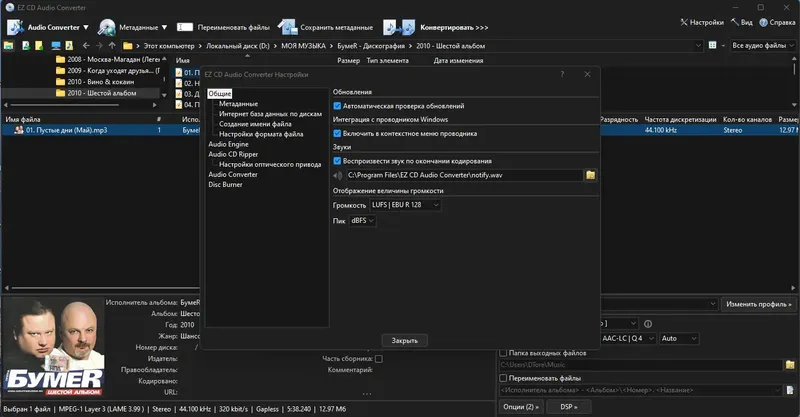Viewport: 800px width, 417px height.
Task: Toggle Автоматическая проверка обновлений checkbox
Action: [x=337, y=106]
